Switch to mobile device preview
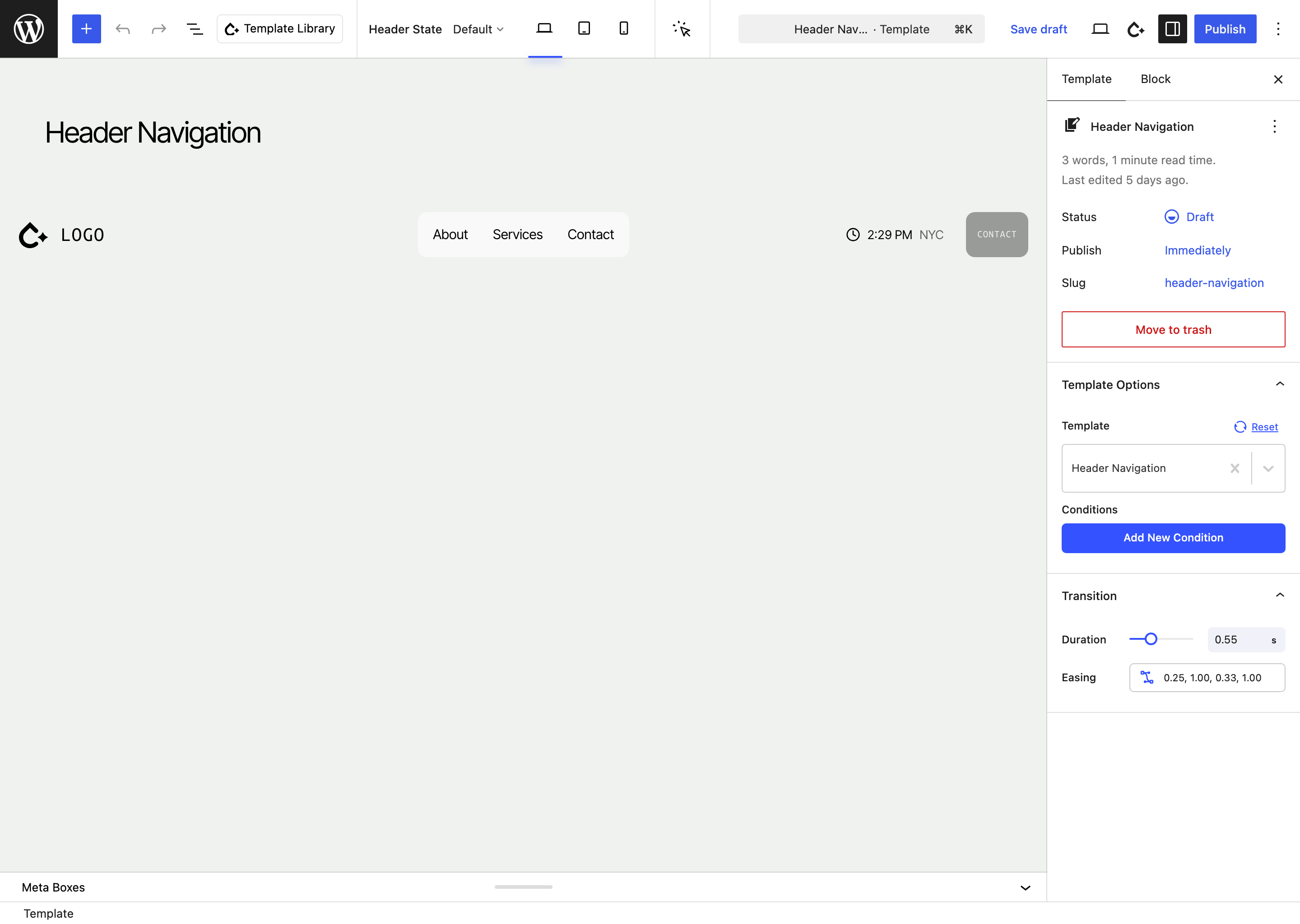The height and width of the screenshot is (924, 1300). point(624,28)
